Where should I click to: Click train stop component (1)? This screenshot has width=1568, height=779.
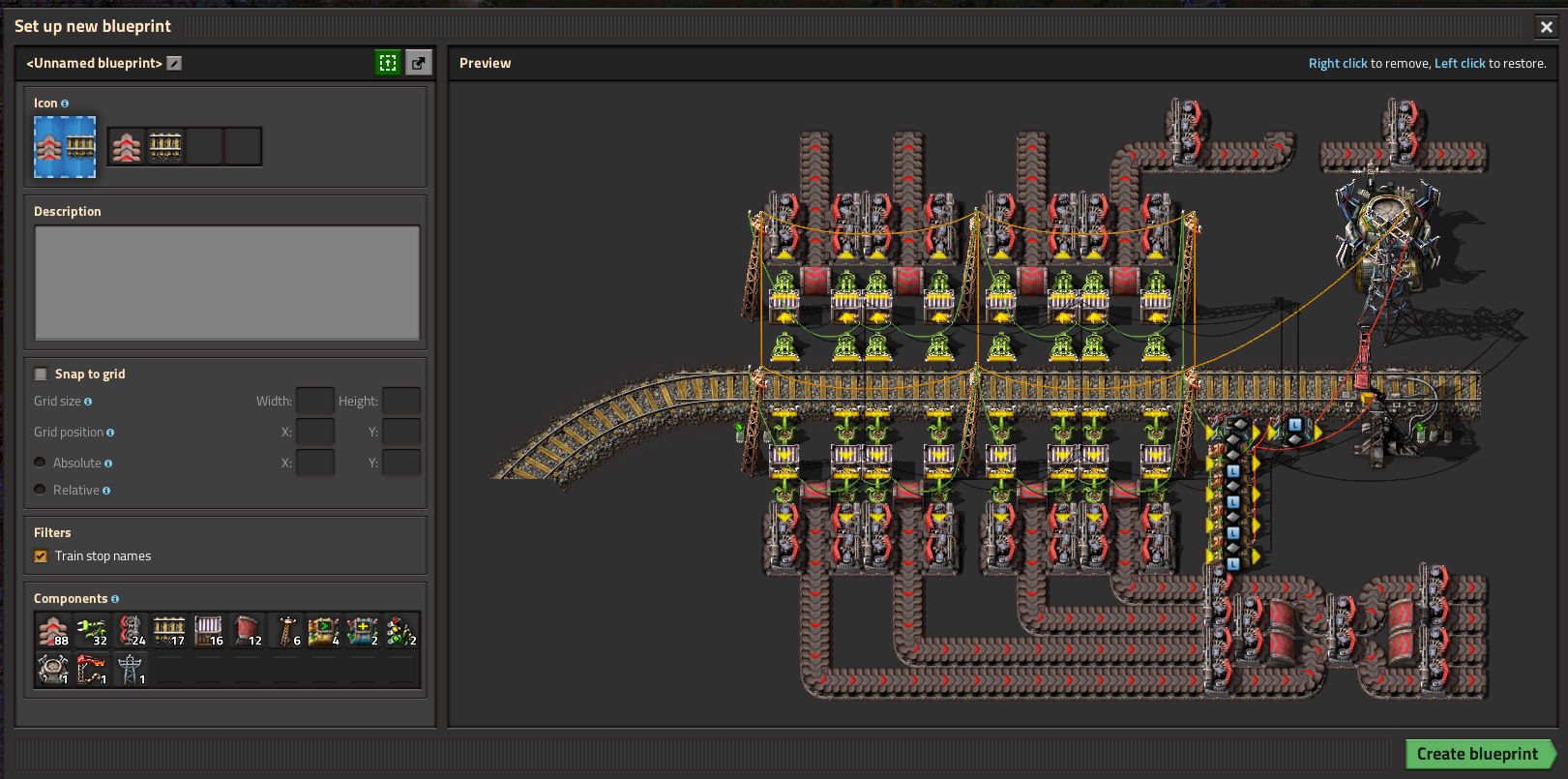click(x=92, y=670)
